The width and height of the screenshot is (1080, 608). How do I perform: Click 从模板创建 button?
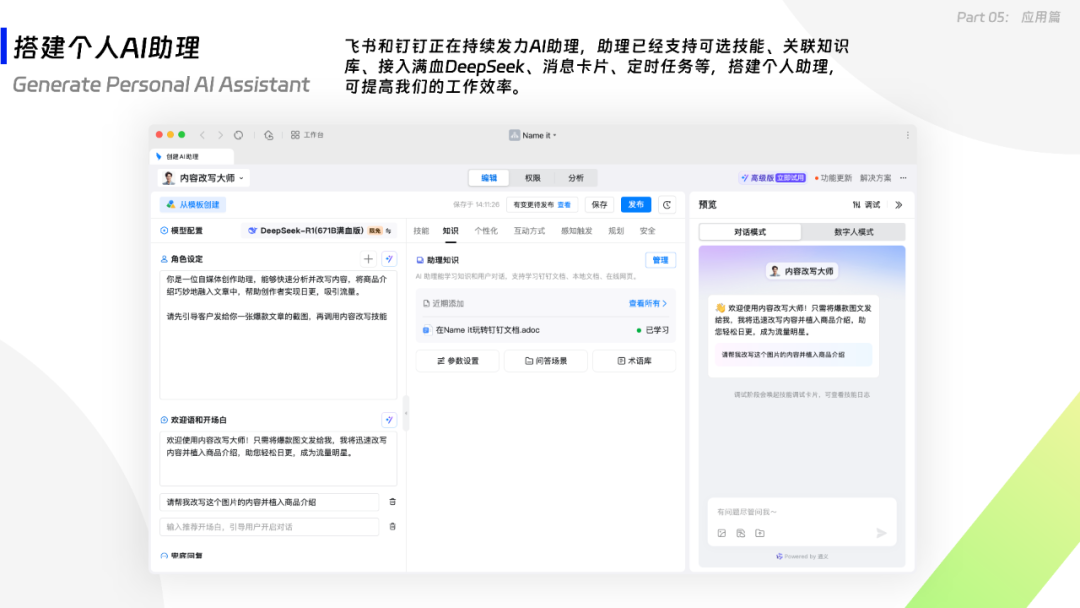coord(194,205)
